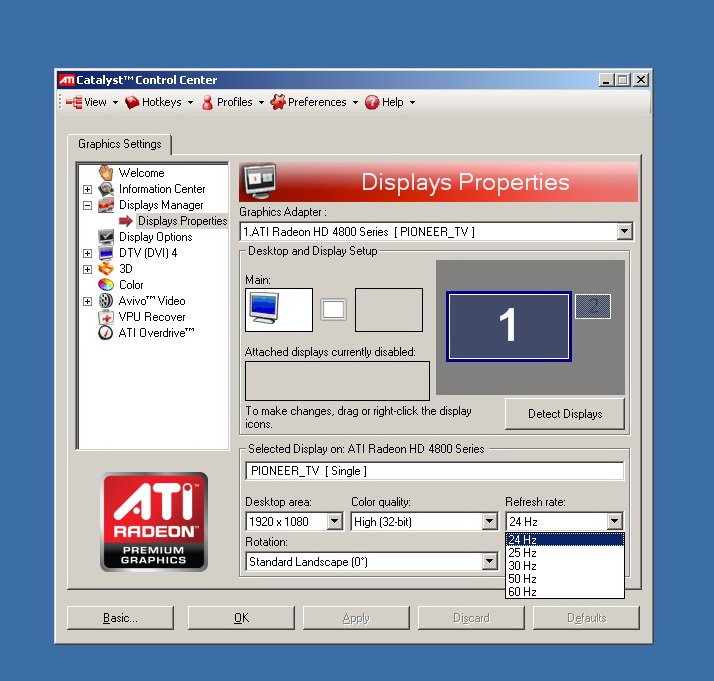The width and height of the screenshot is (714, 681).
Task: Choose 24 Hz refresh rate option
Action: (x=565, y=540)
